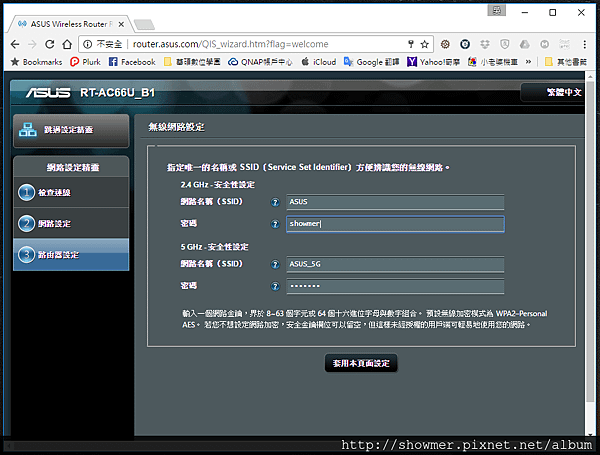Click the network map icon in sidebar
The height and width of the screenshot is (455, 600).
(x=28, y=130)
